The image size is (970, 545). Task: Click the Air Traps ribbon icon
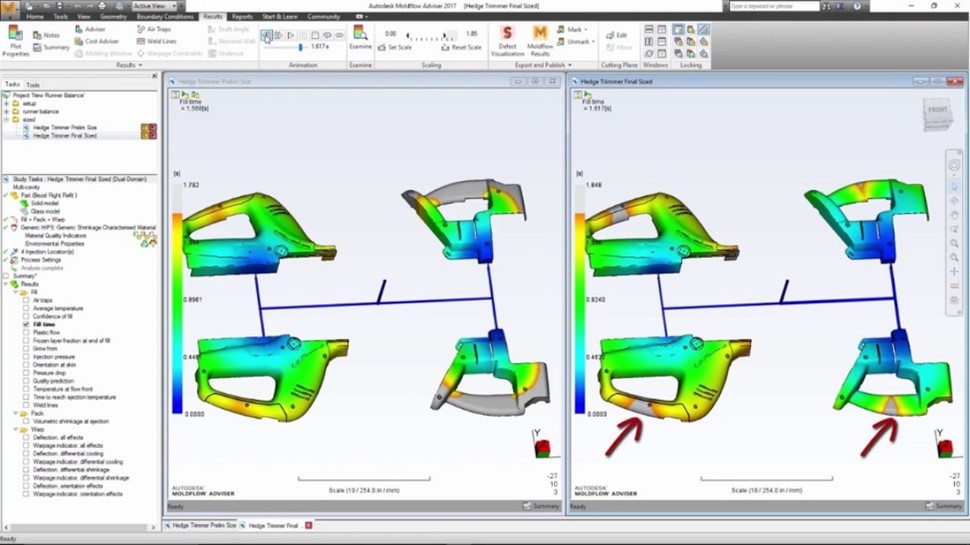[153, 30]
